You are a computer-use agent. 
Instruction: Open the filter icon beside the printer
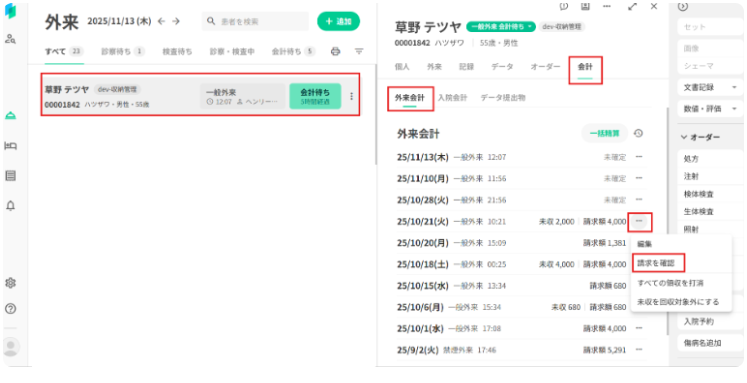click(x=359, y=51)
